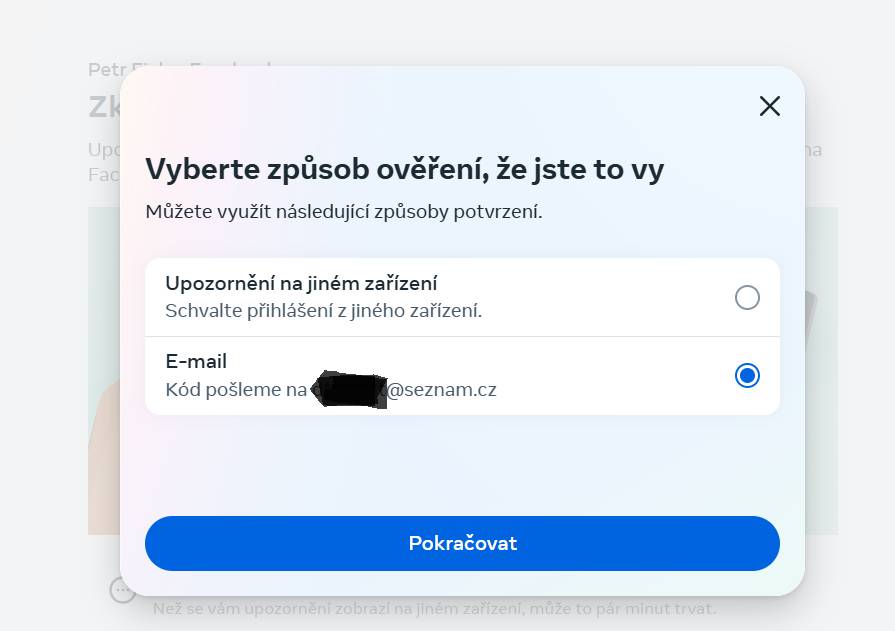Screen dimensions: 895x631
Task: Select the 'Upozornění na jiném zařízení' radio button
Action: (747, 298)
